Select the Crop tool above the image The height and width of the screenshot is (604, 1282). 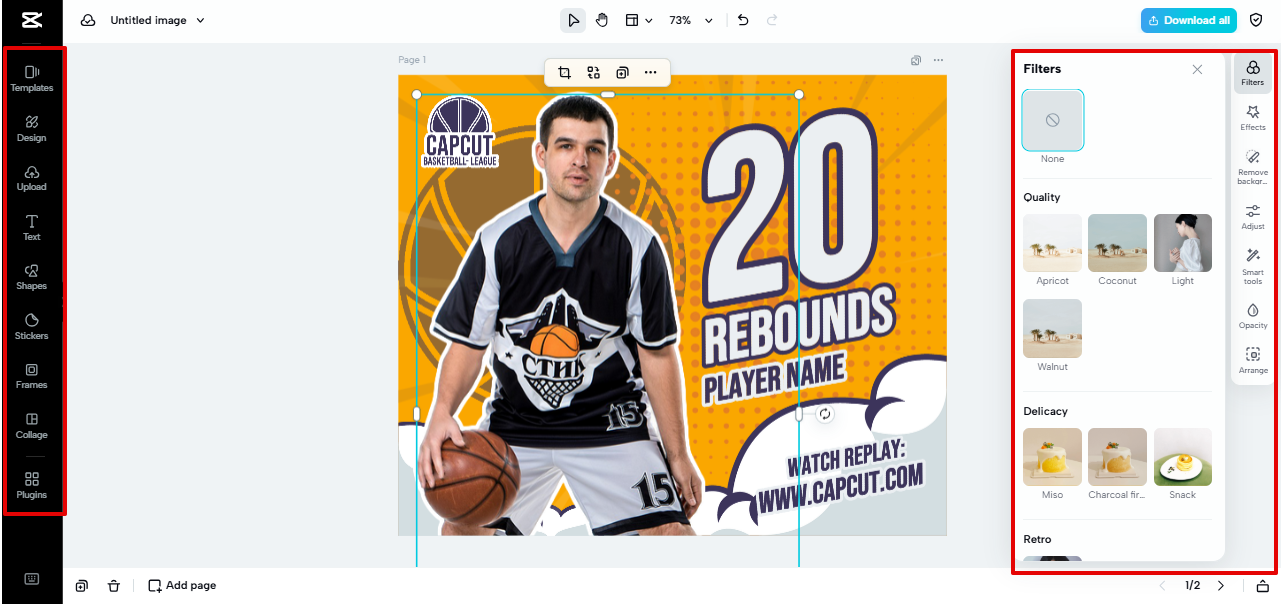(x=564, y=72)
